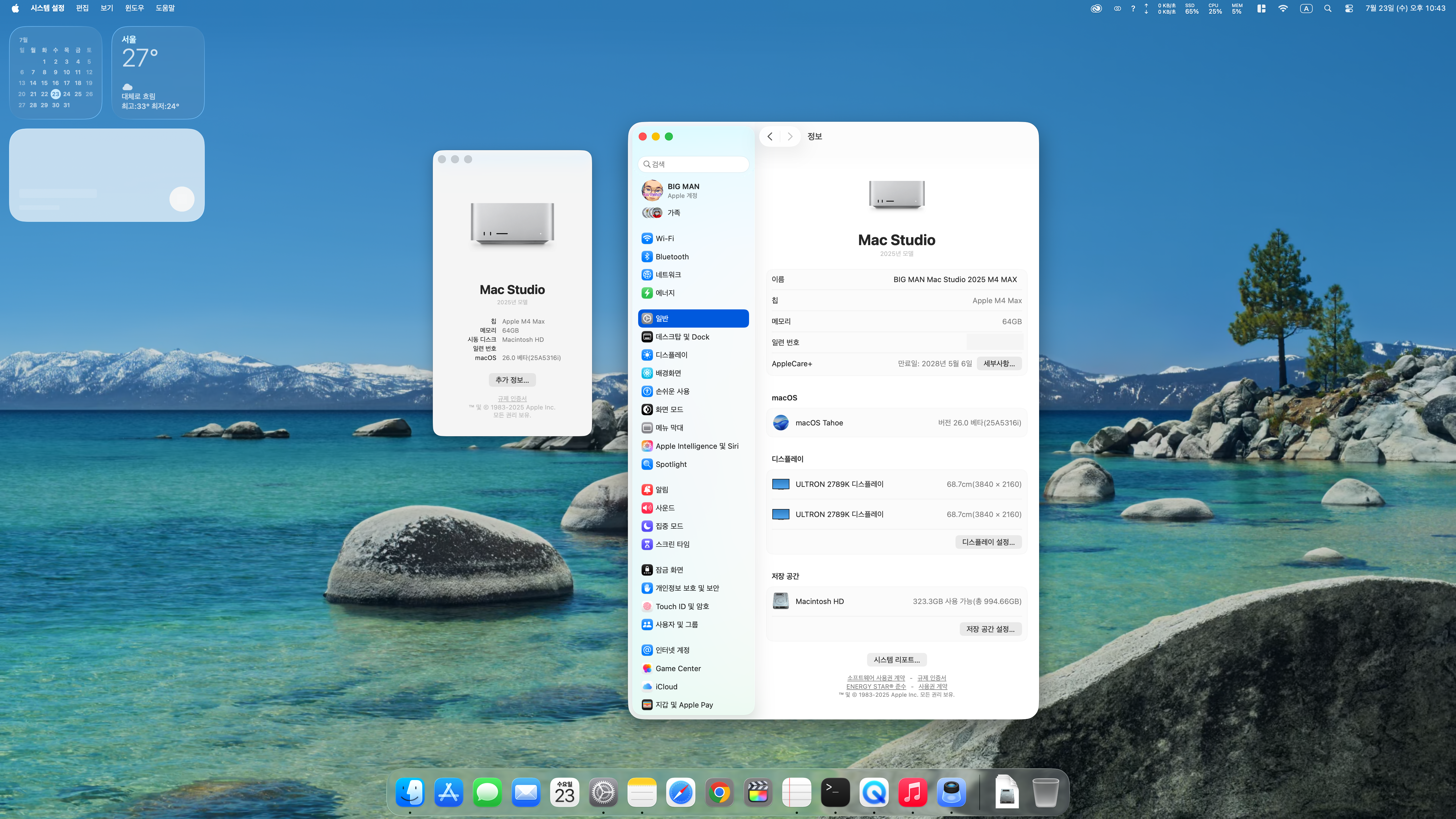Image resolution: width=1456 pixels, height=819 pixels.
Task: Click the forward chevron navigation button
Action: pyautogui.click(x=790, y=136)
